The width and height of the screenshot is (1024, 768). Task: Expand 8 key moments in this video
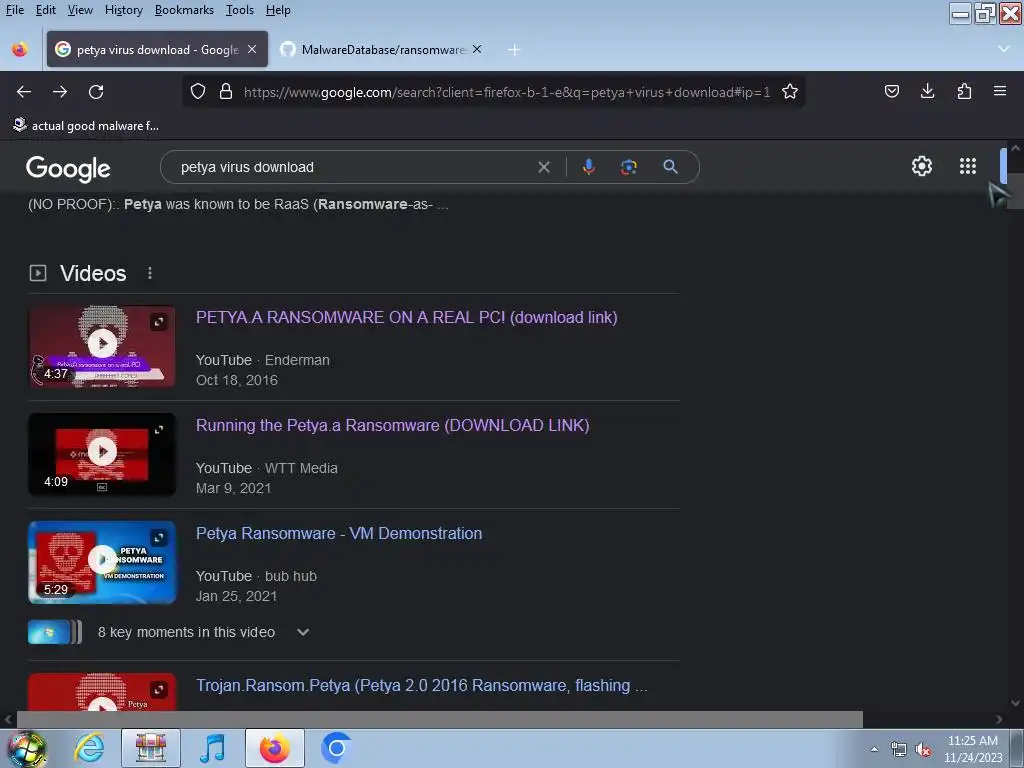302,632
